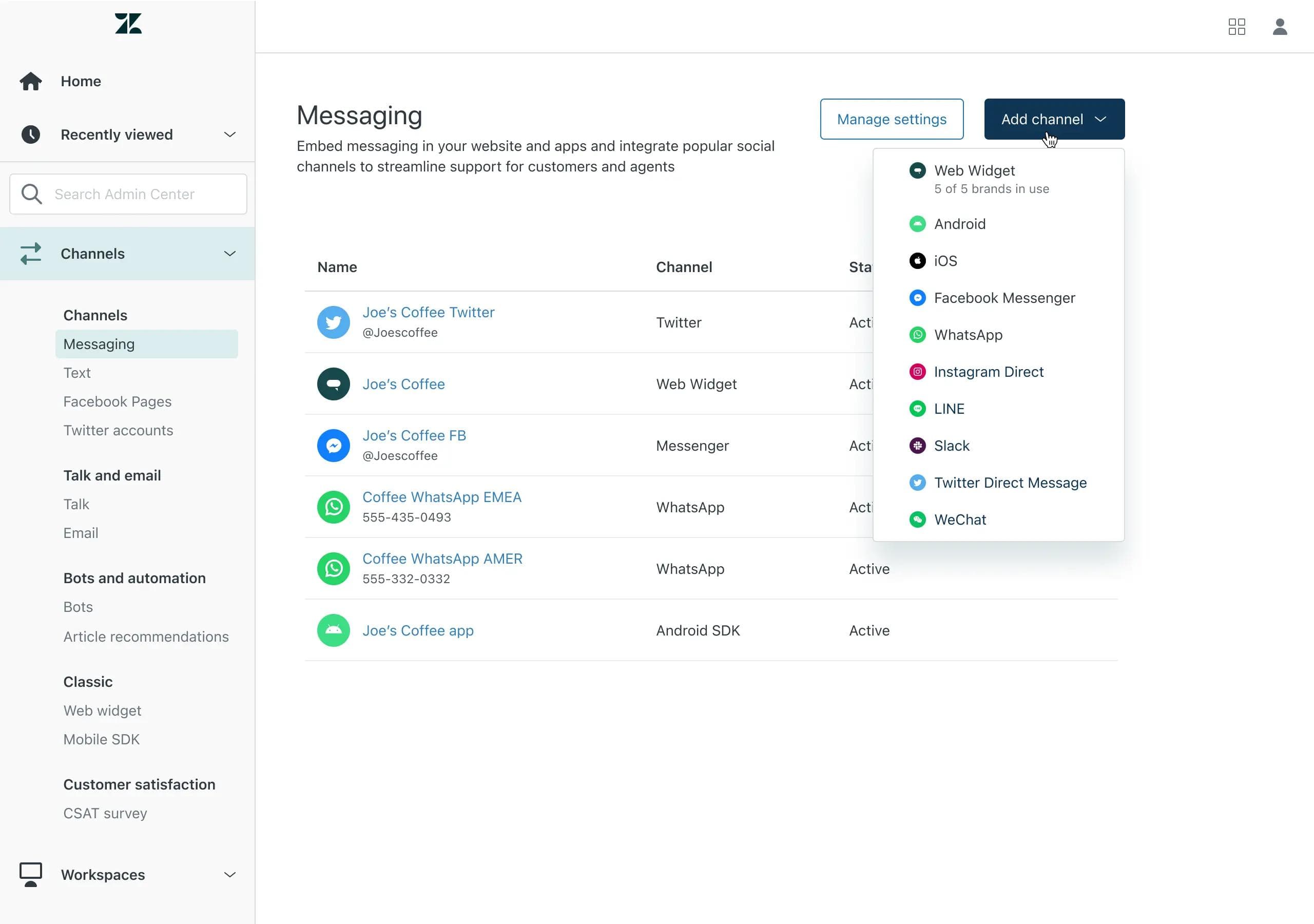The height and width of the screenshot is (924, 1314).
Task: Click the WhatsApp icon for Coffee WhatsApp EMEA
Action: (x=333, y=507)
